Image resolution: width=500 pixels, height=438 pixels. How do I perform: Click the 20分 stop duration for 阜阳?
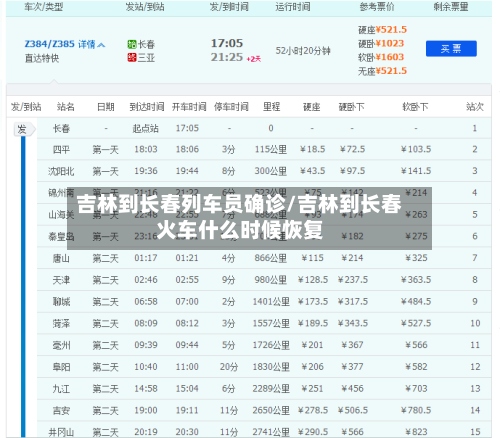click(229, 367)
